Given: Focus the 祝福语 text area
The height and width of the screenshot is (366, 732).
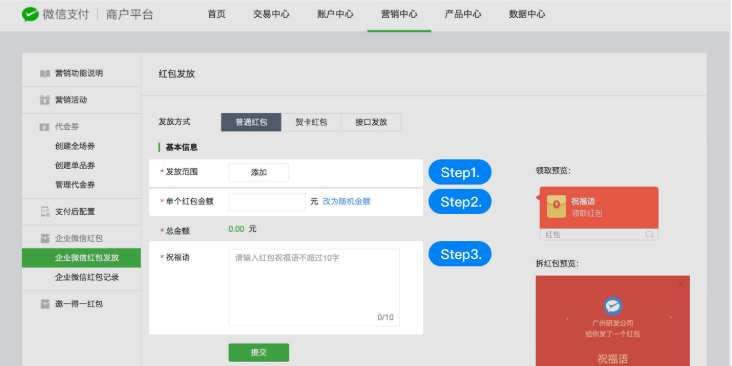Looking at the screenshot, I should [314, 287].
